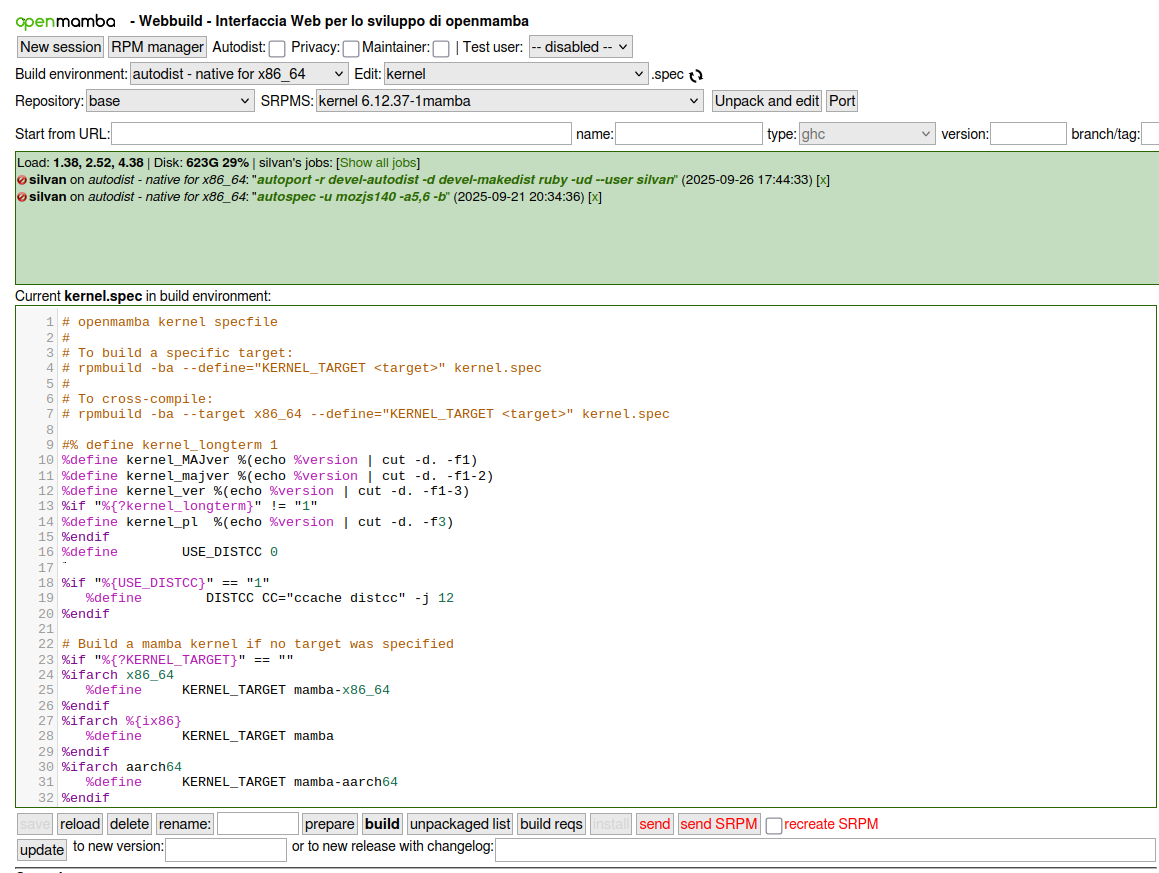This screenshot has width=1159, height=873.
Task: Toggle the Autodist checkbox
Action: (x=277, y=49)
